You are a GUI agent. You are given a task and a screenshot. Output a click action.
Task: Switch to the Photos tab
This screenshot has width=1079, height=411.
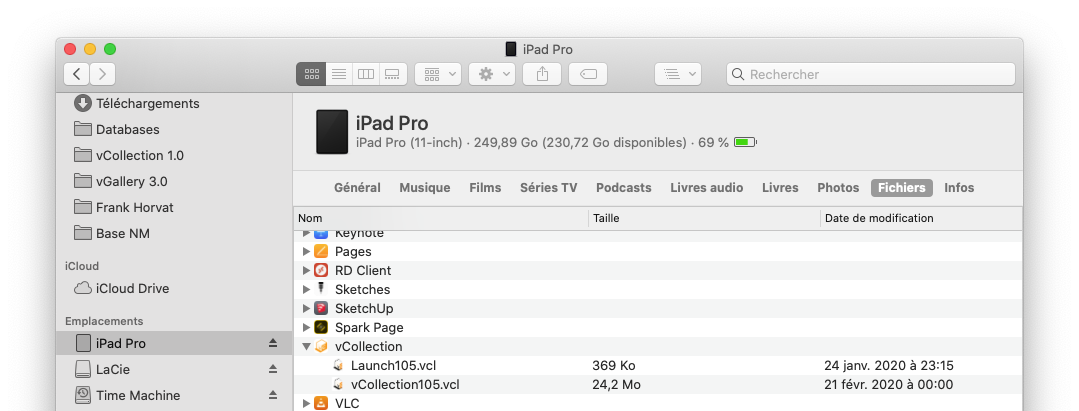coord(838,188)
